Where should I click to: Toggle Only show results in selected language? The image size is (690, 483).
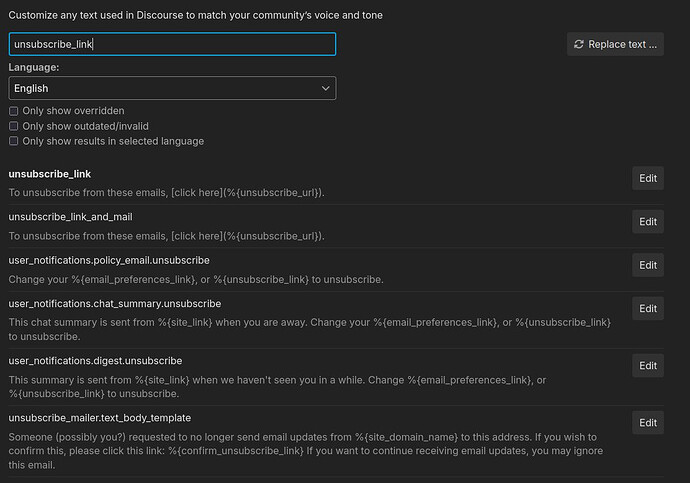tap(14, 141)
